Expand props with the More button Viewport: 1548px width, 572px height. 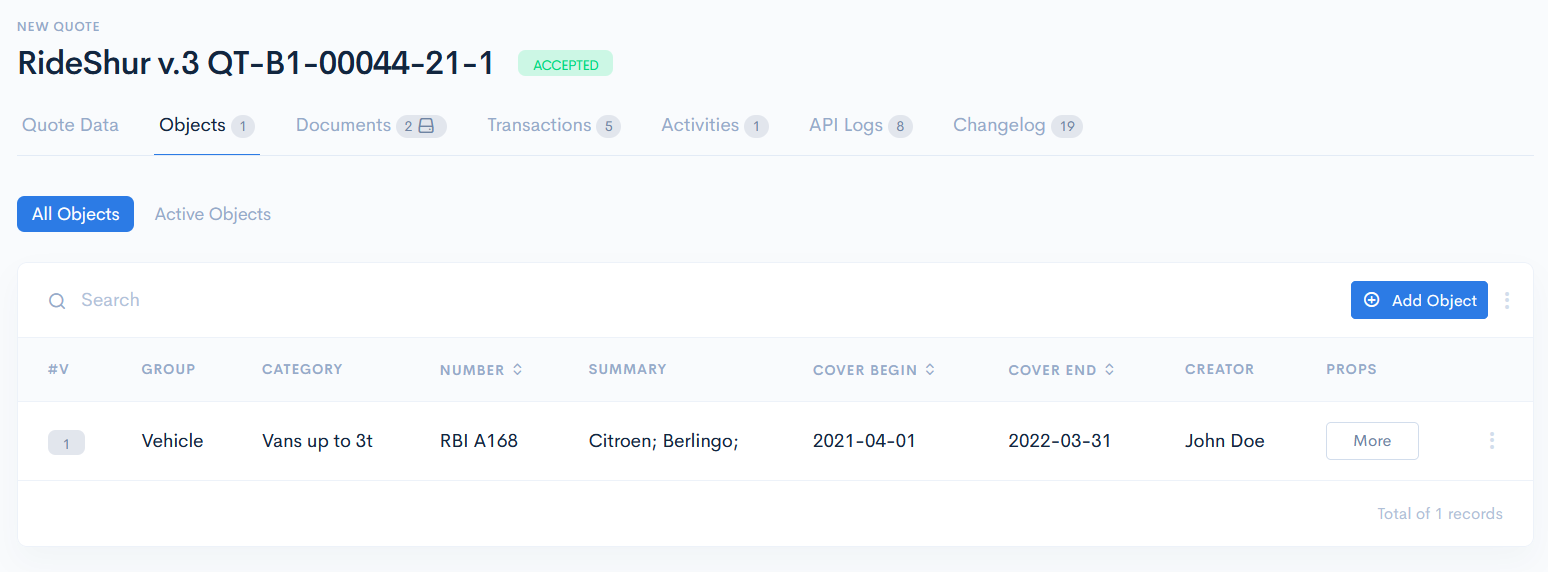point(1371,441)
